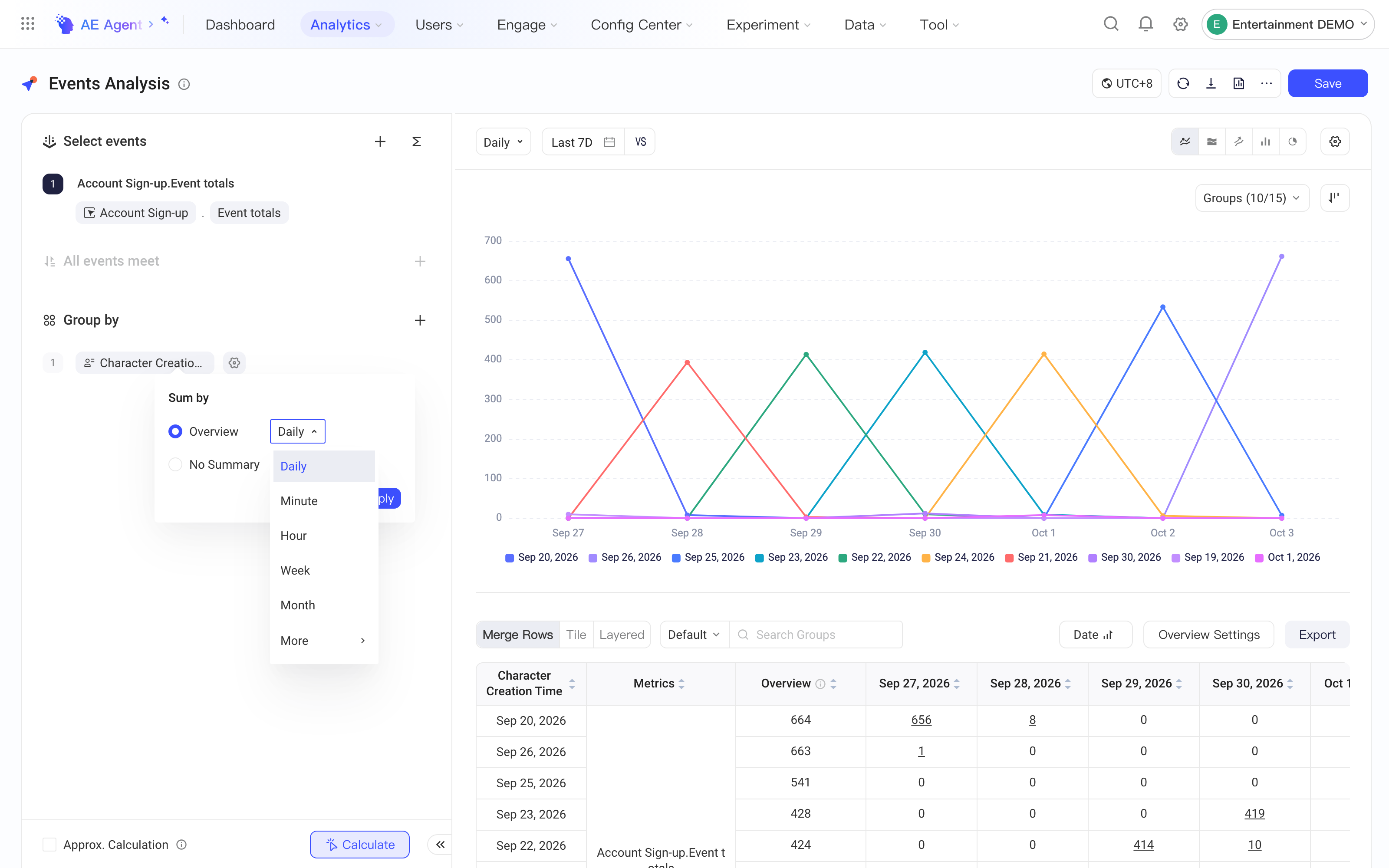The width and height of the screenshot is (1389, 868).
Task: Select the No Summary radio option
Action: tap(175, 464)
